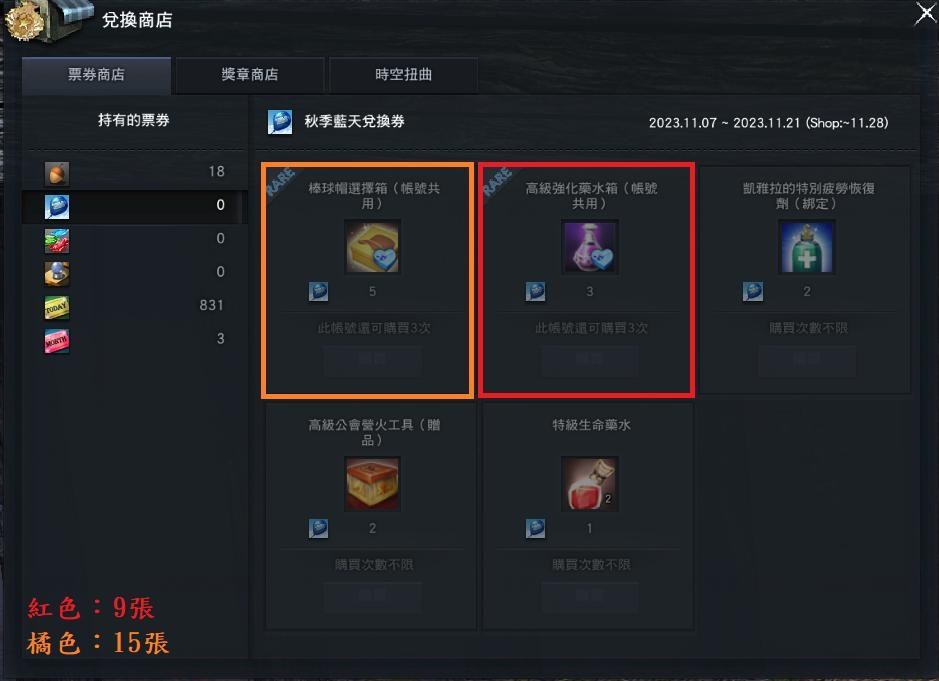939x681 pixels.
Task: Click the 高級強化藥水箱 purple potion icon
Action: (x=589, y=247)
